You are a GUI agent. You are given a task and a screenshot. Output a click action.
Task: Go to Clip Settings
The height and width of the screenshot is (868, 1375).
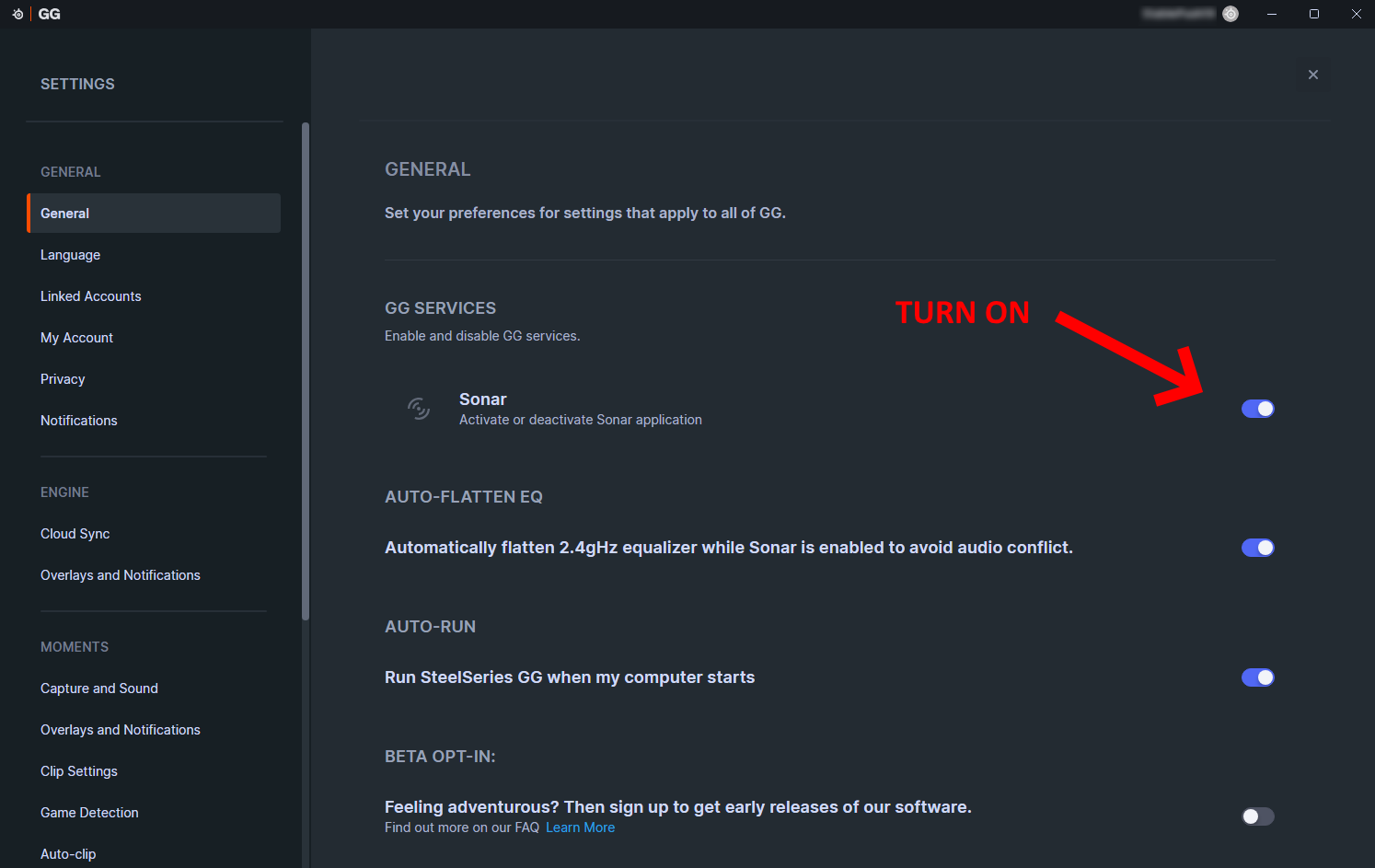tap(78, 771)
